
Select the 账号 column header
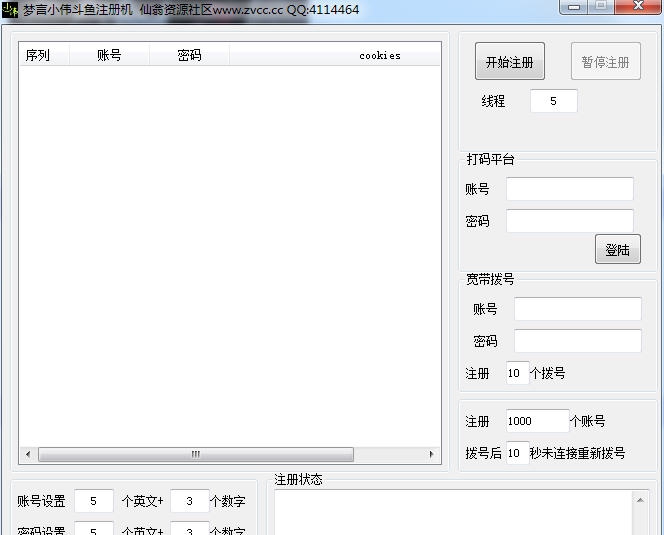pos(109,55)
